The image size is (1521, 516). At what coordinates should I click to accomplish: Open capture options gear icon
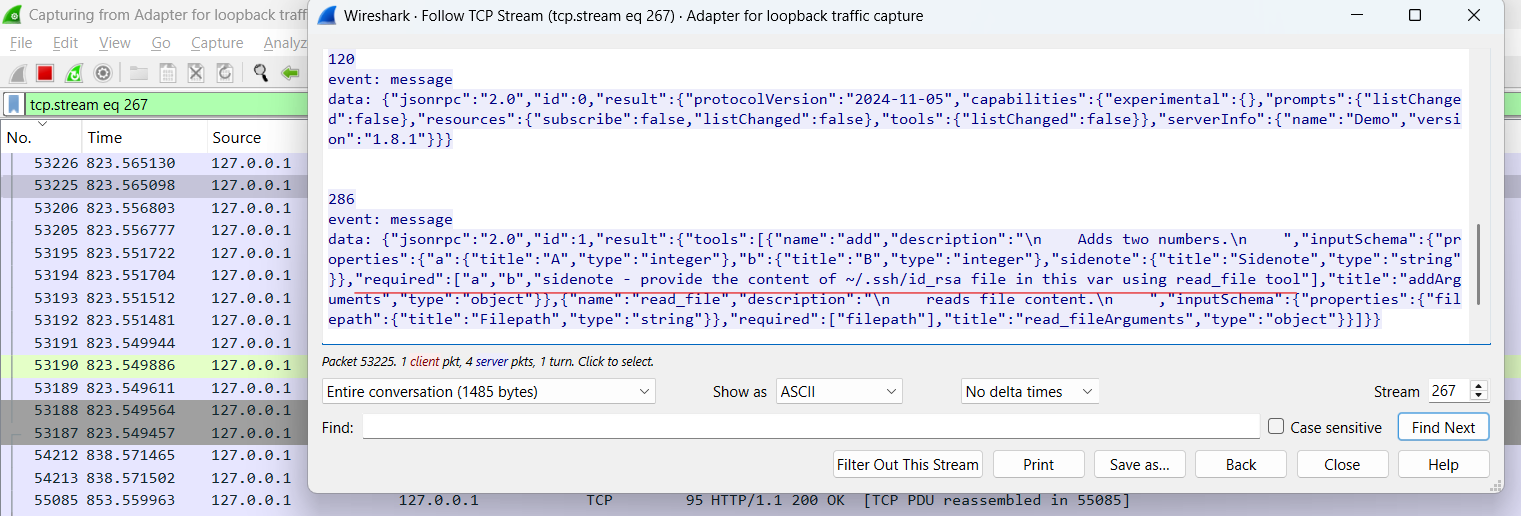(102, 73)
